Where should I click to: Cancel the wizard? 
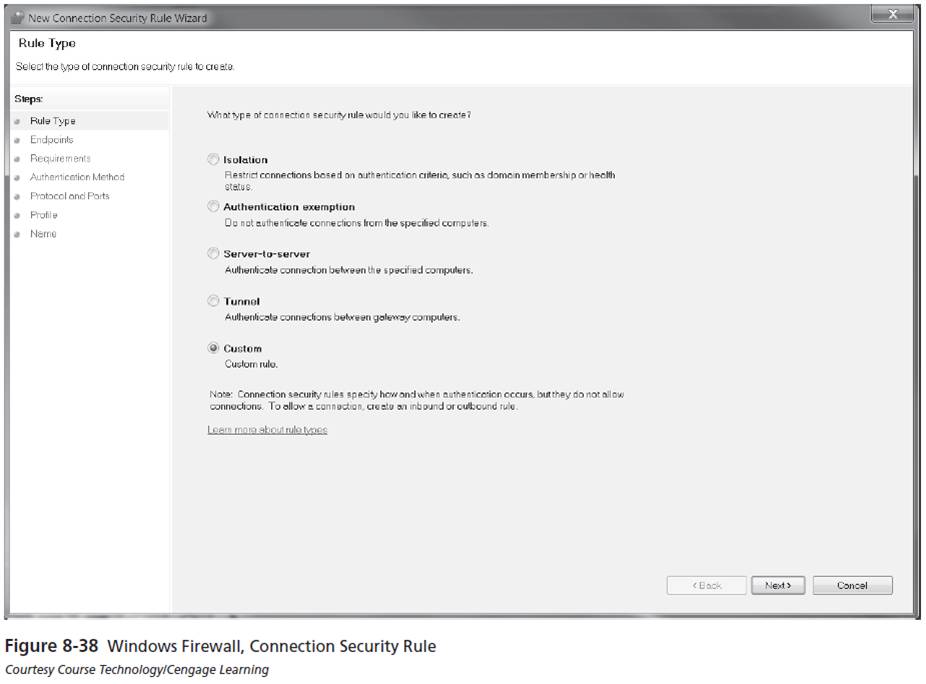852,585
